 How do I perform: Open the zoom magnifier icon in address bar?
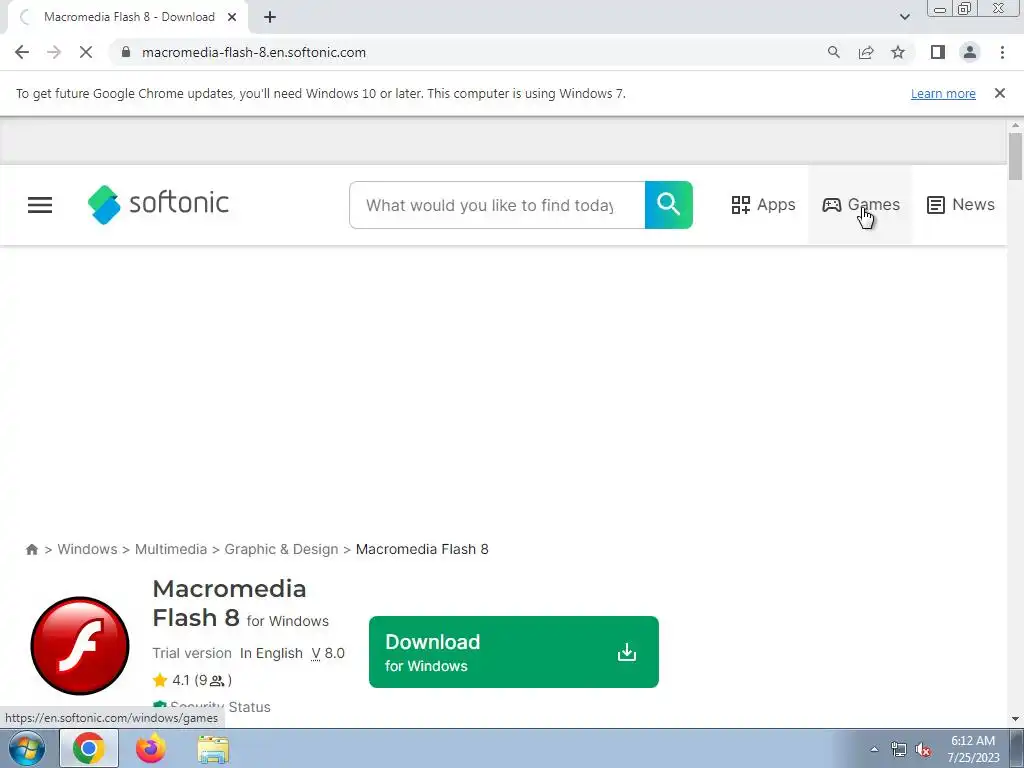click(x=833, y=52)
